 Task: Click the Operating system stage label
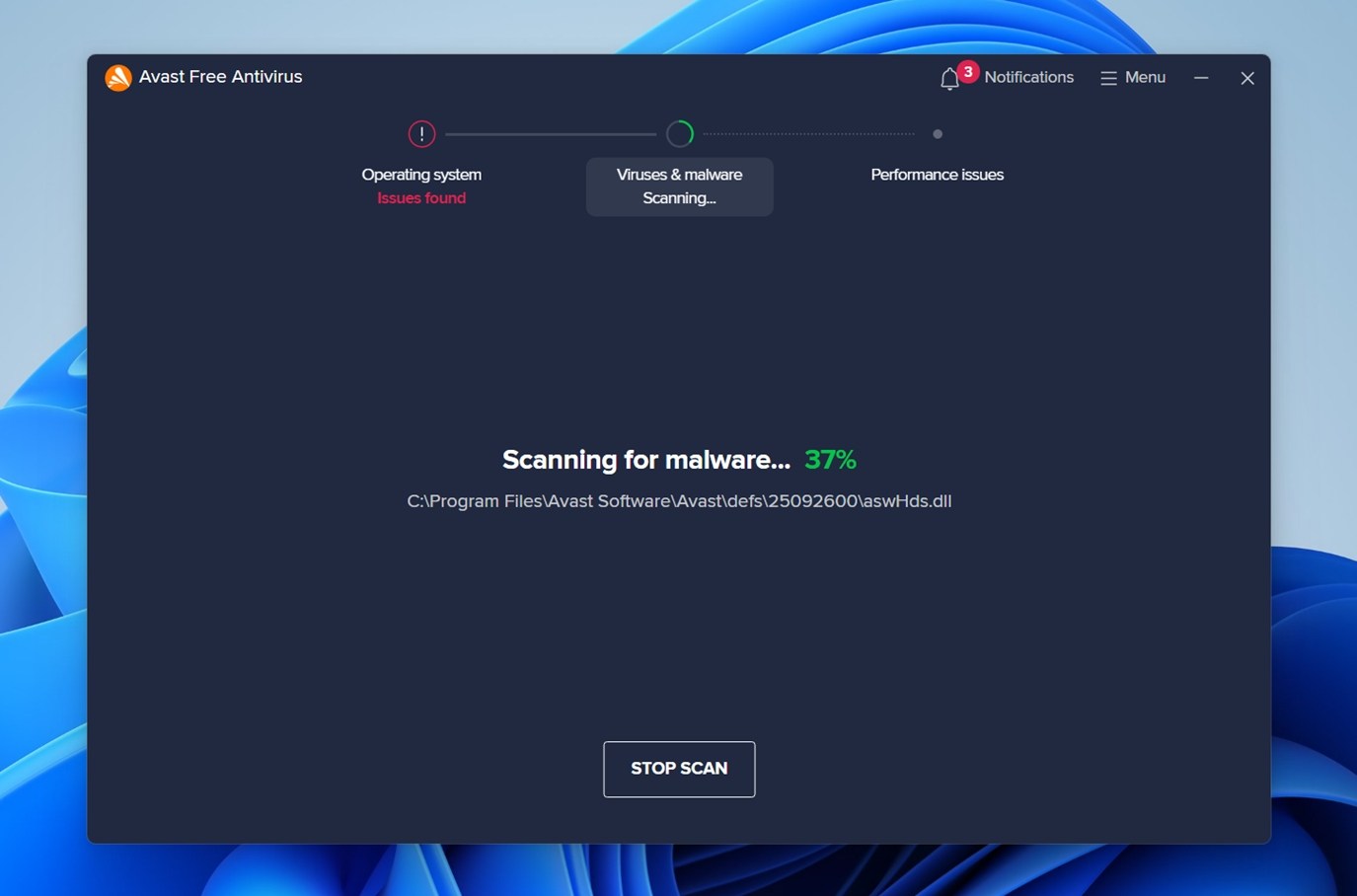pos(421,174)
